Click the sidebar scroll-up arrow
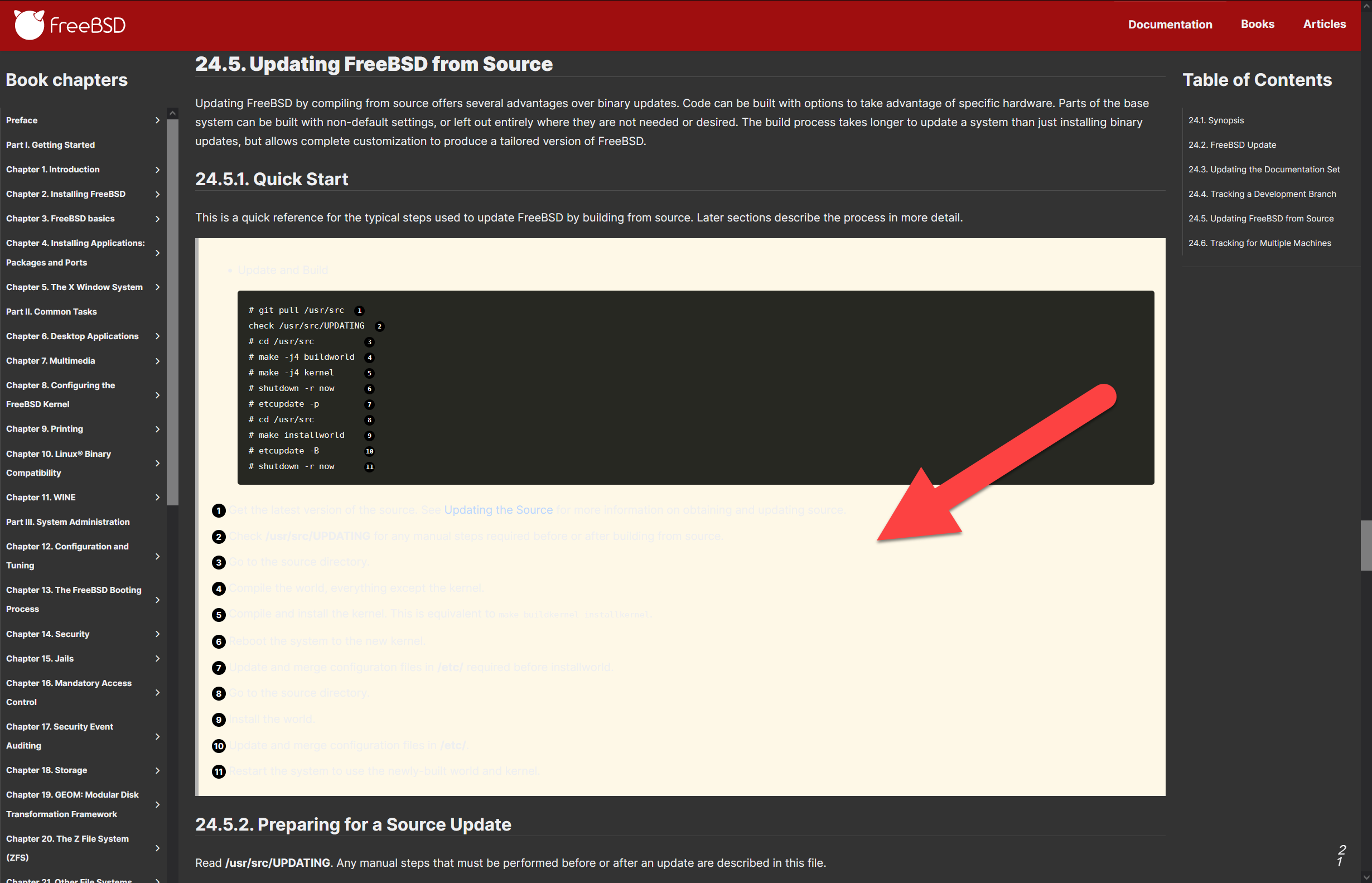Screen dimensions: 1372x883 (172, 114)
